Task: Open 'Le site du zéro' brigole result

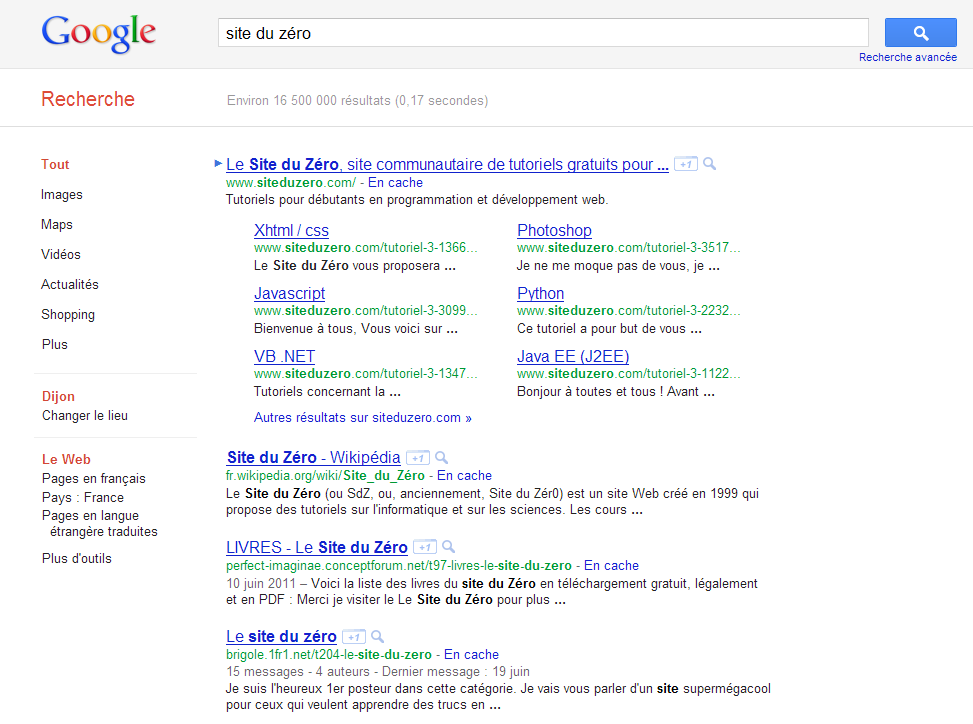Action: point(281,637)
